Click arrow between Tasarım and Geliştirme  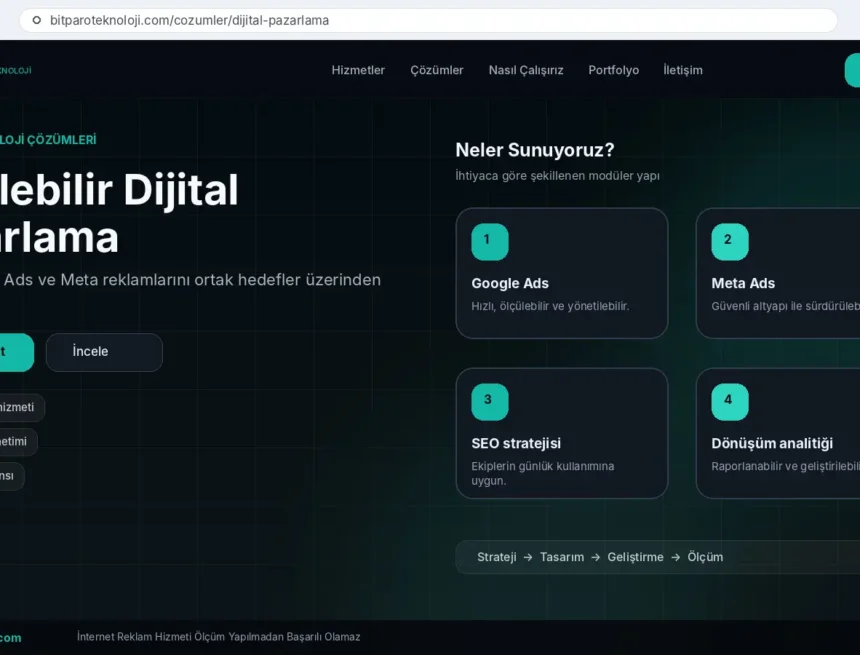[x=596, y=558]
